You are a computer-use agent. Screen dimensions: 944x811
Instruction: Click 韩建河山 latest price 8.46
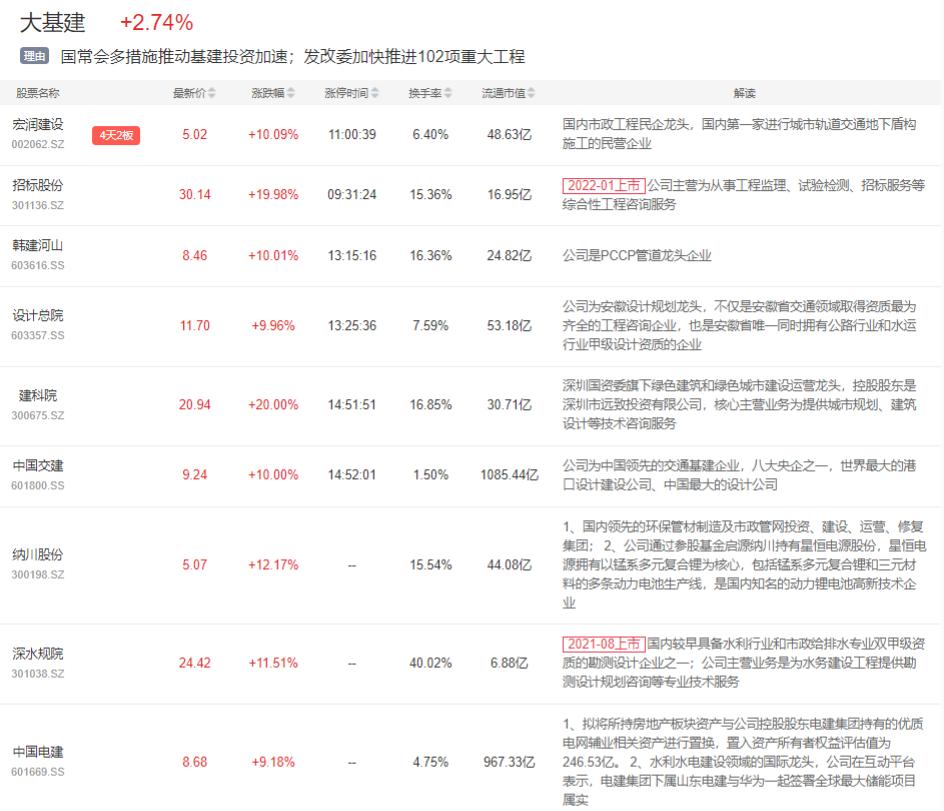[194, 255]
